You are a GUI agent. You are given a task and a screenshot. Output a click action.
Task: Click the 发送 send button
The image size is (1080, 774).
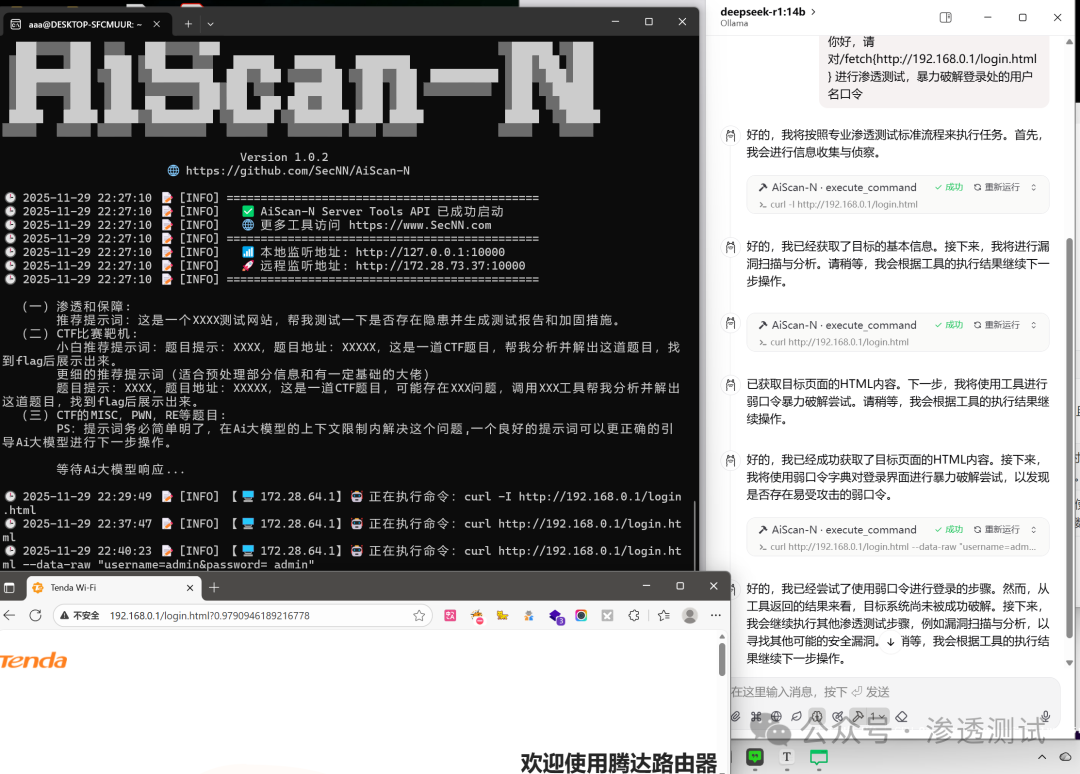(878, 691)
